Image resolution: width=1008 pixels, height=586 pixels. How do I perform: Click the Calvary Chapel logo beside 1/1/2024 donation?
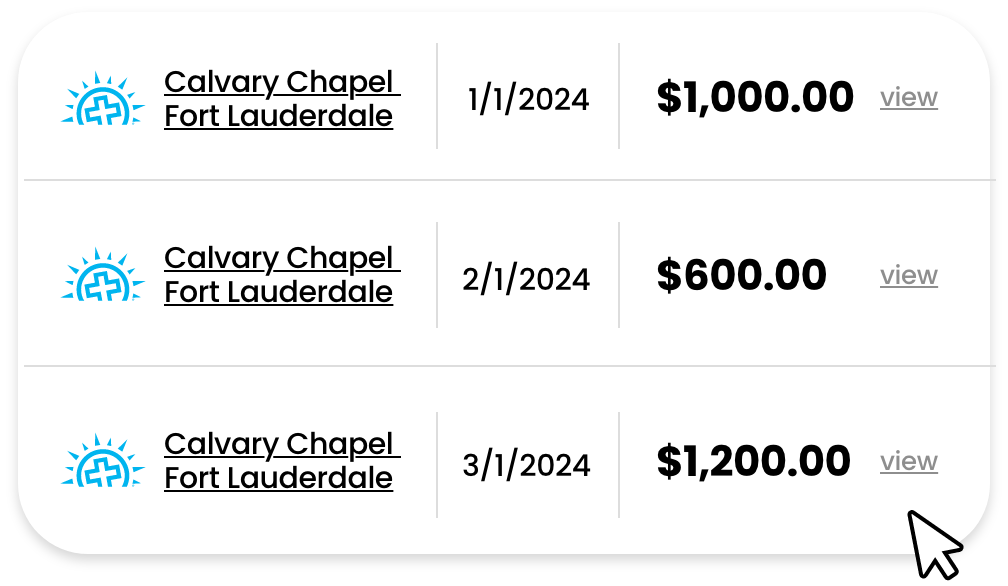coord(103,98)
